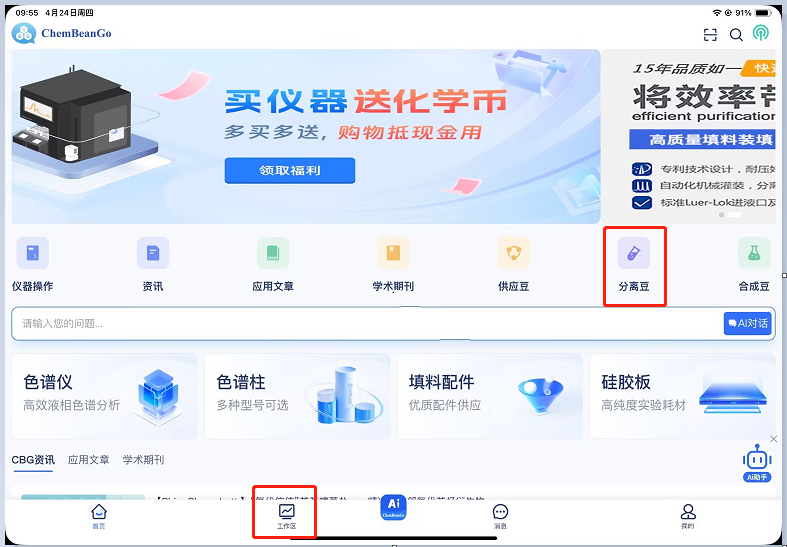Go to 工作区 in bottom navigation
This screenshot has height=547, width=787.
(286, 516)
